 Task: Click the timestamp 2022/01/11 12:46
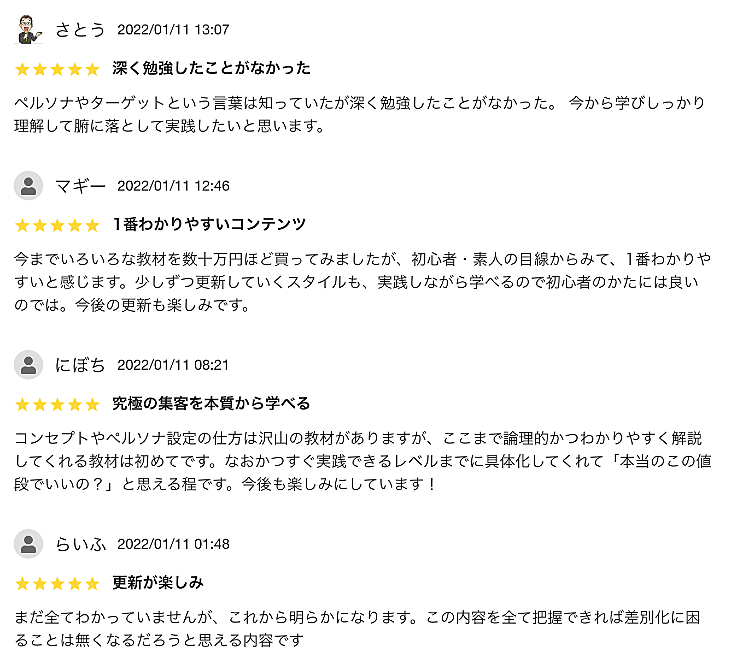(x=173, y=186)
